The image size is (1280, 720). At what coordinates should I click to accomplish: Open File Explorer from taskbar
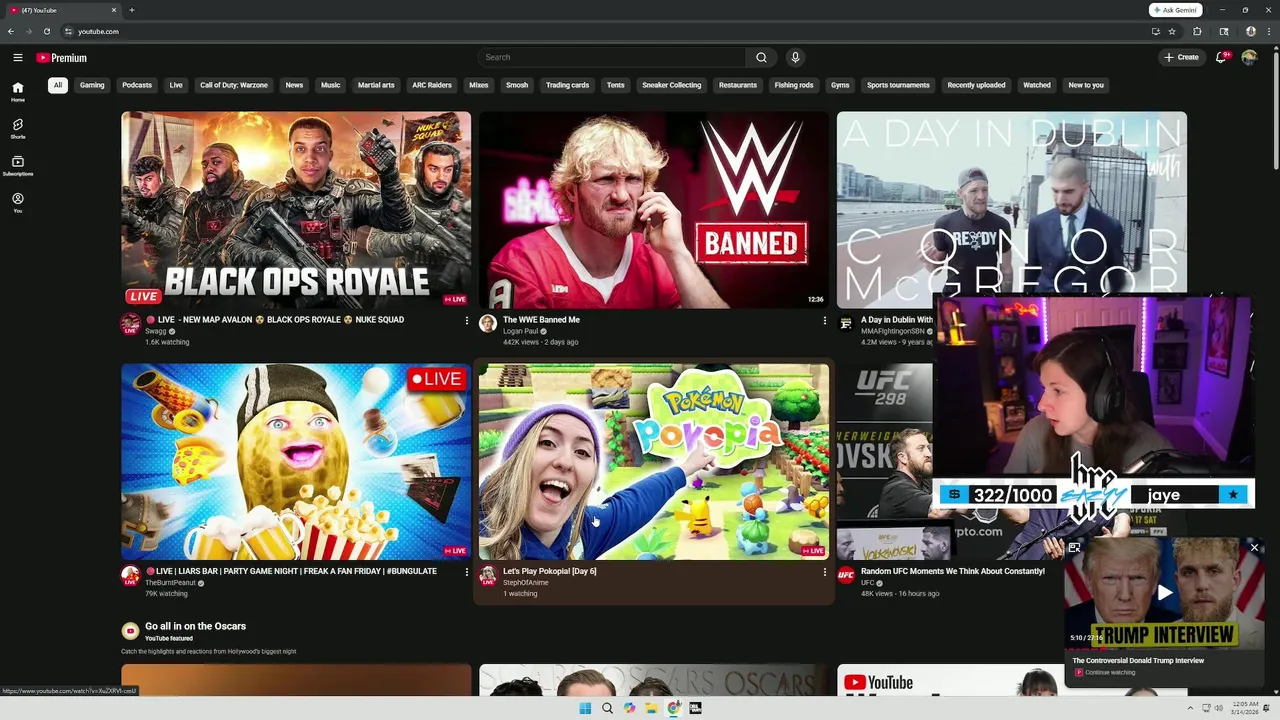pyautogui.click(x=651, y=708)
